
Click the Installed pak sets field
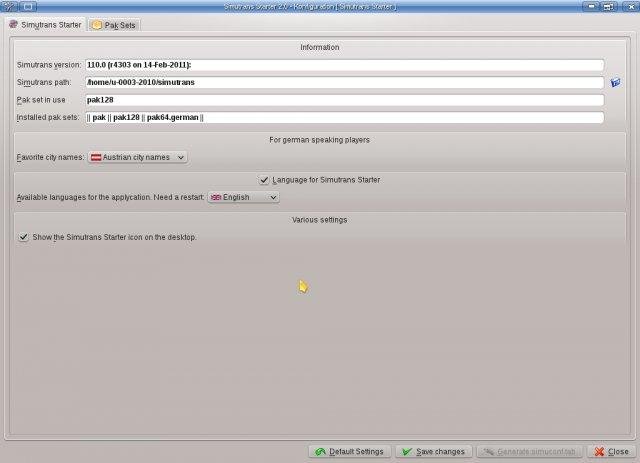pos(344,118)
